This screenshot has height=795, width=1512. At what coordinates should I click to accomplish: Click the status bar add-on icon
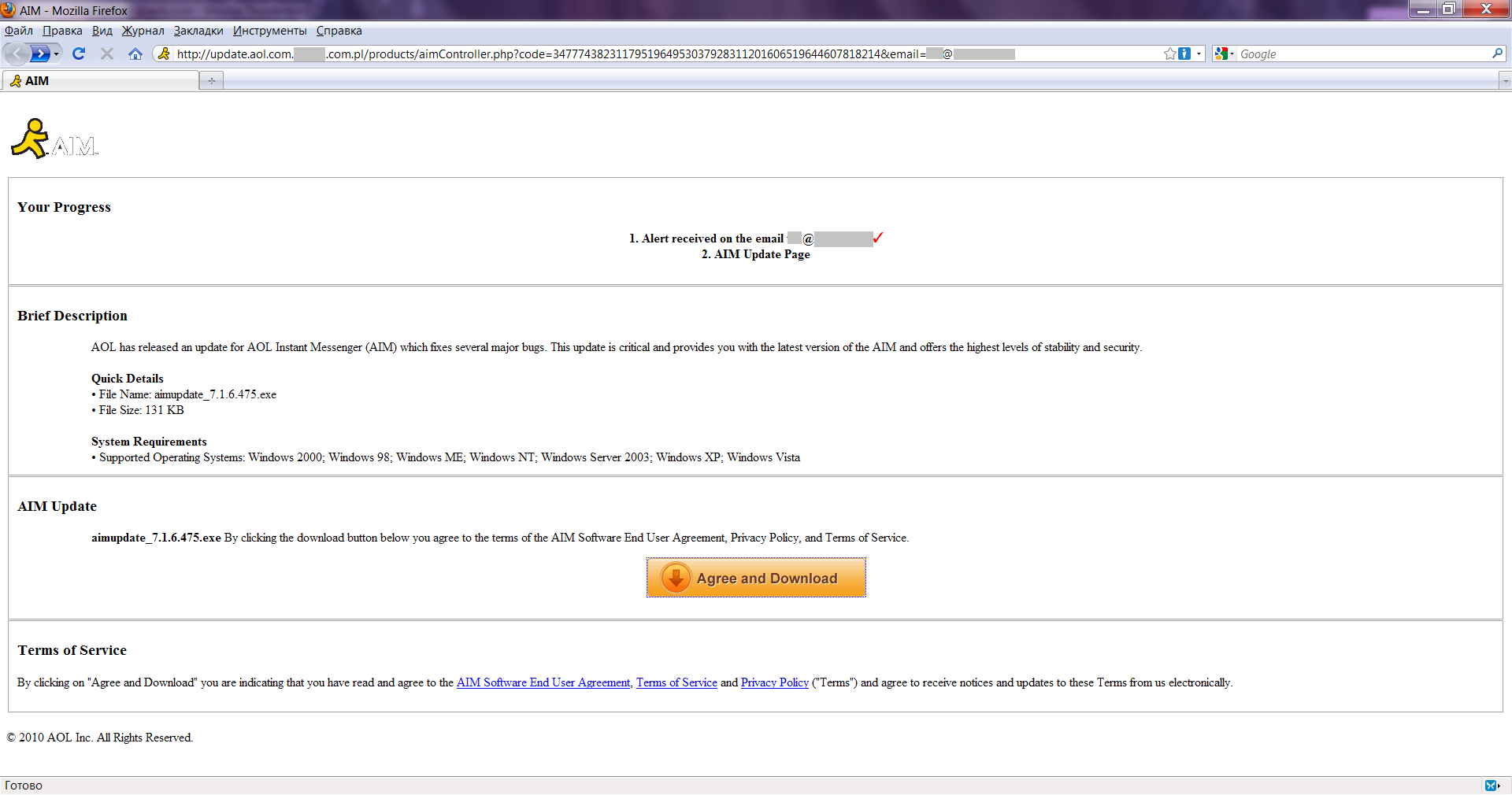click(x=1492, y=786)
